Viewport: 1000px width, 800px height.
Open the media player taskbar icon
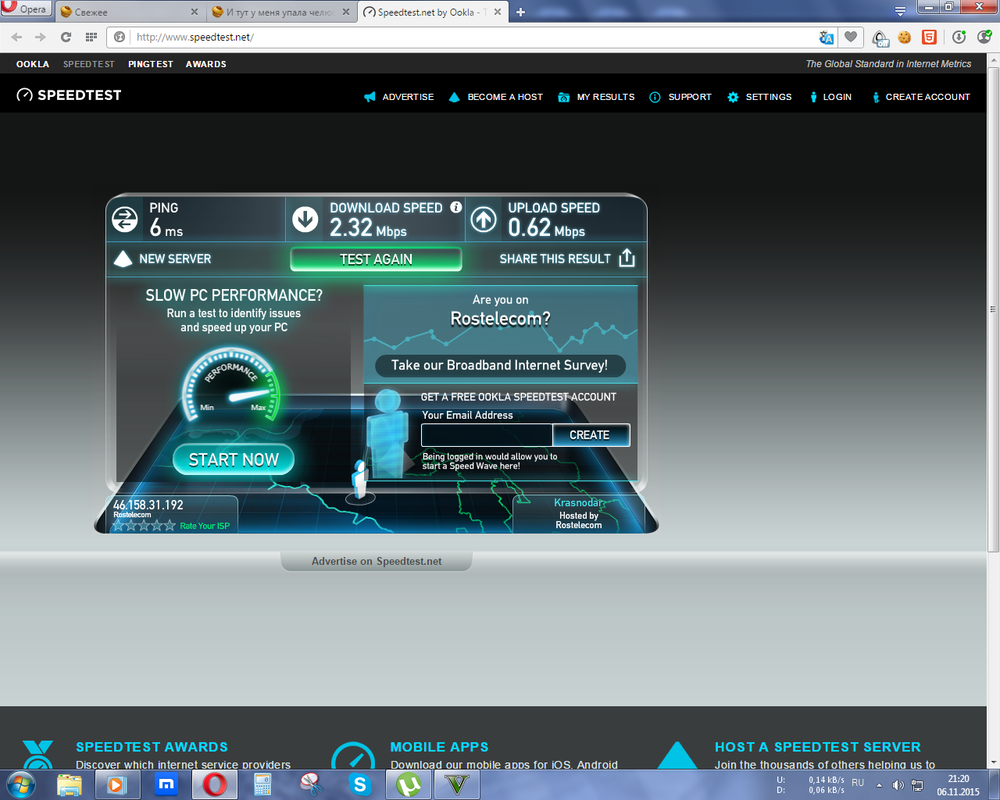click(117, 785)
